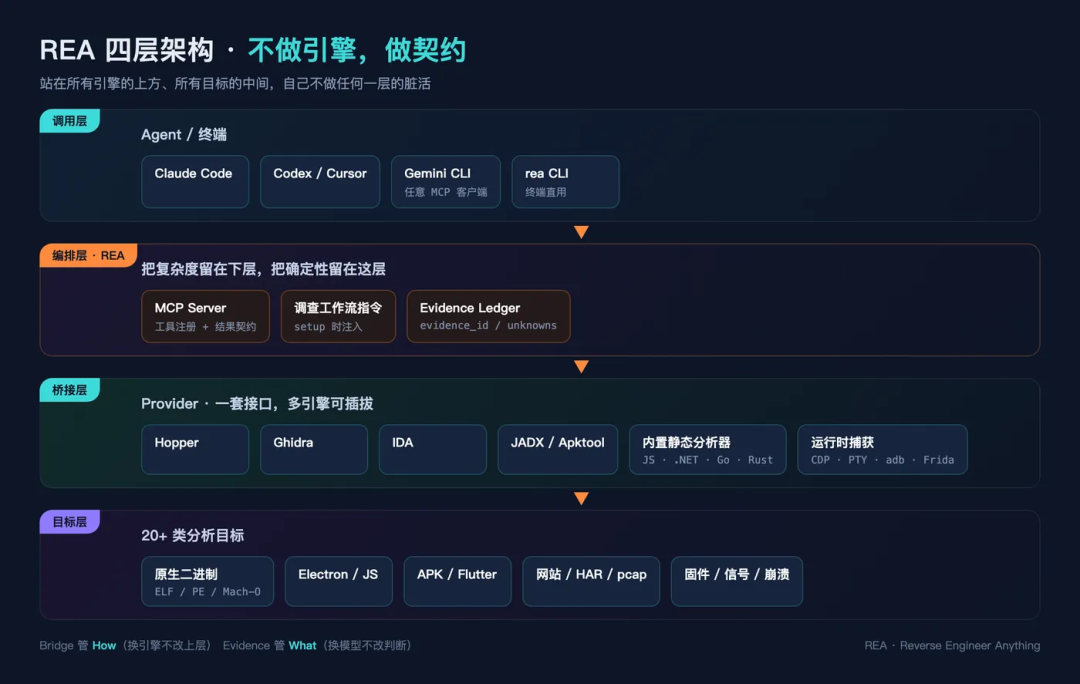Select the 内置静态分析器 card
The width and height of the screenshot is (1080, 684).
coord(707,449)
